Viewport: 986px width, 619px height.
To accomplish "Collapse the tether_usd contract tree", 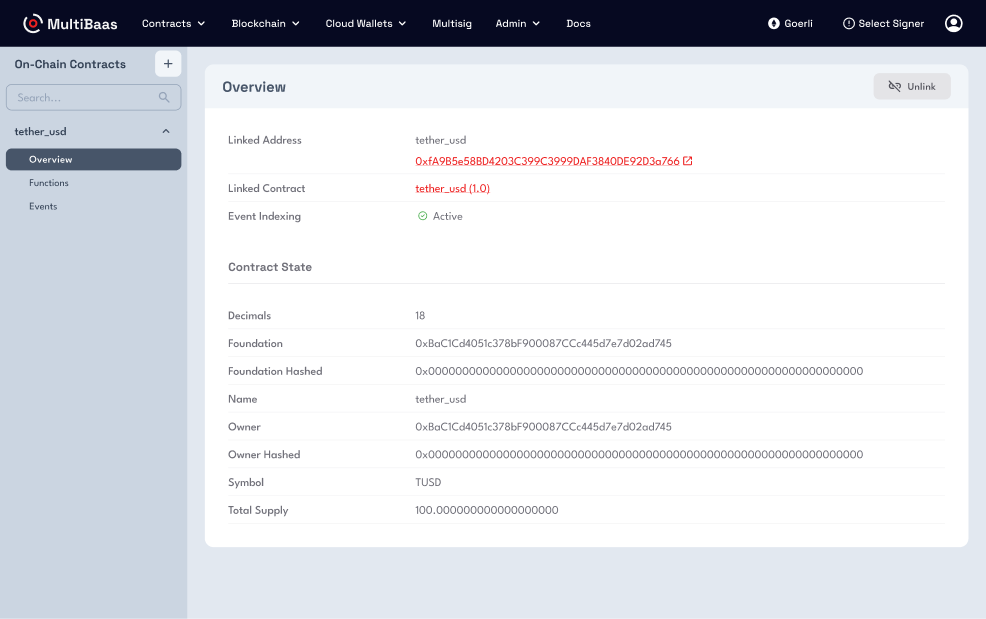I will (x=166, y=131).
